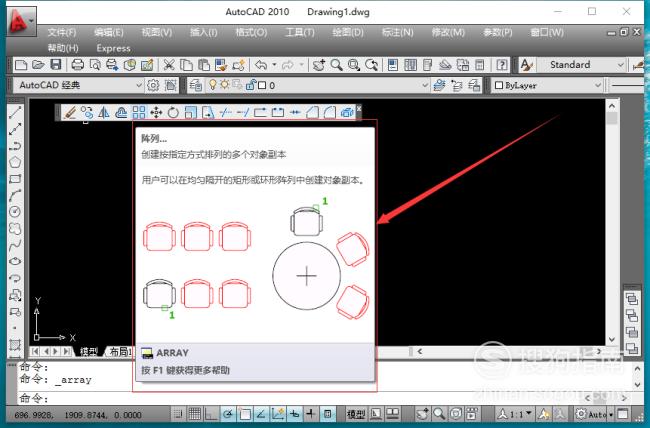Open the application menu A button
Screen dimensions: 650x428
click(21, 21)
